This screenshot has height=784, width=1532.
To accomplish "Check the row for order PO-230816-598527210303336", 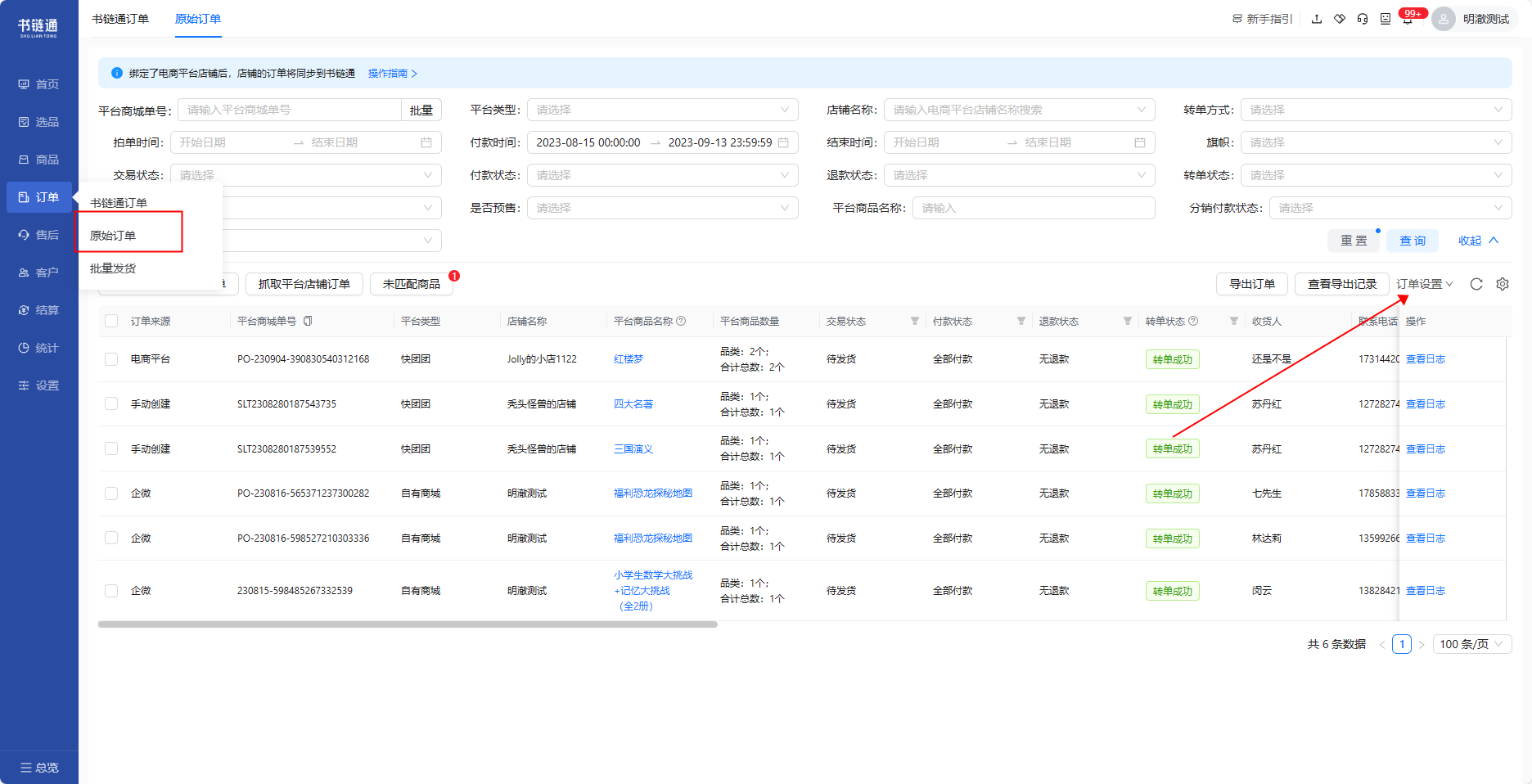I will 111,538.
